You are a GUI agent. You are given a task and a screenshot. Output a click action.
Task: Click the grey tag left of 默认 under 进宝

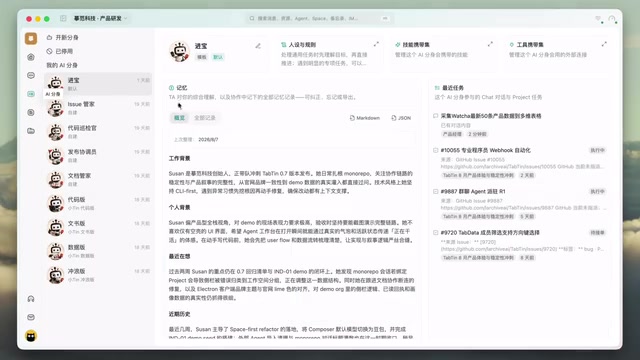point(202,57)
